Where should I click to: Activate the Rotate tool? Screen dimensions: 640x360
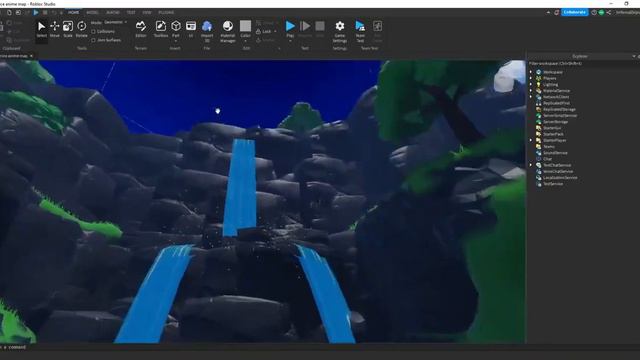tap(82, 29)
